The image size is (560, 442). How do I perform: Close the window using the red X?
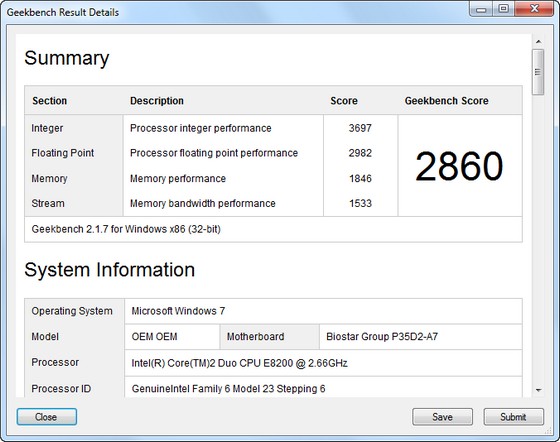pos(534,9)
